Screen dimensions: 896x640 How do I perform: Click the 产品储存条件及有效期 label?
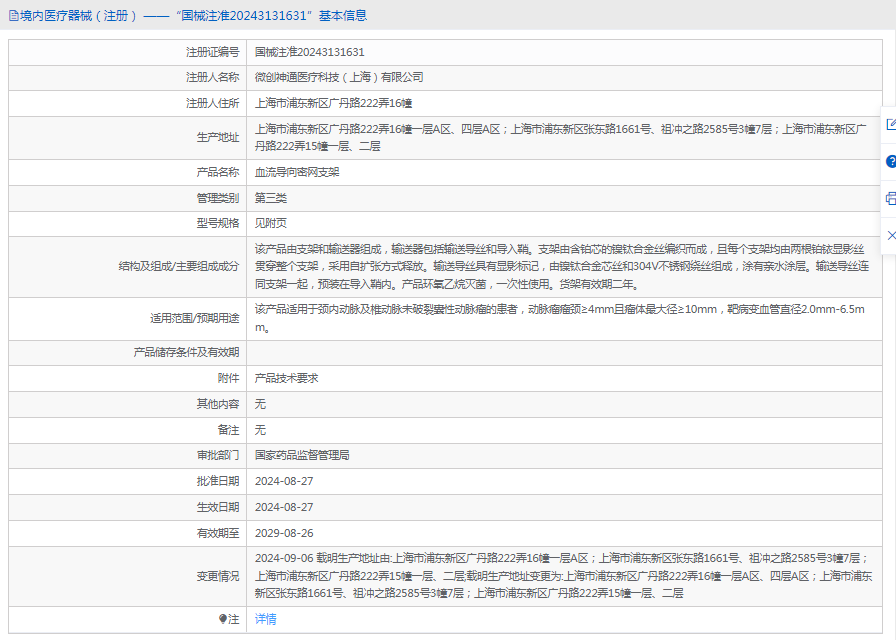(x=186, y=353)
